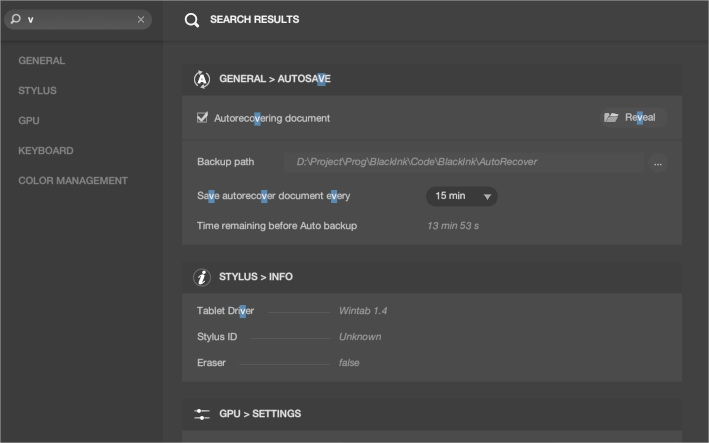Select Keyboard in the sidebar
Screen dimensions: 709x443
click(x=46, y=151)
